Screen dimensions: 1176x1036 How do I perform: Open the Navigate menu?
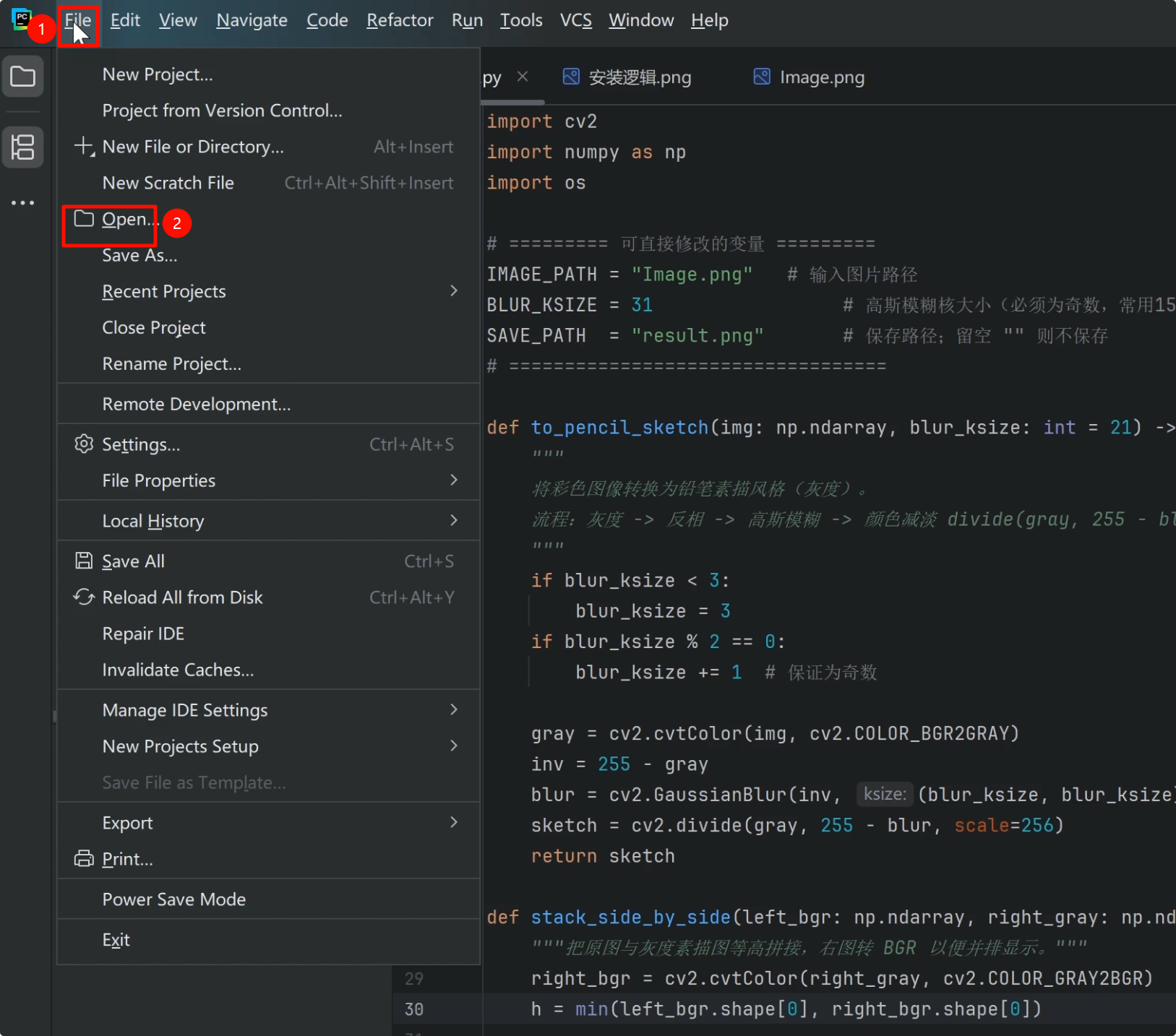252,21
